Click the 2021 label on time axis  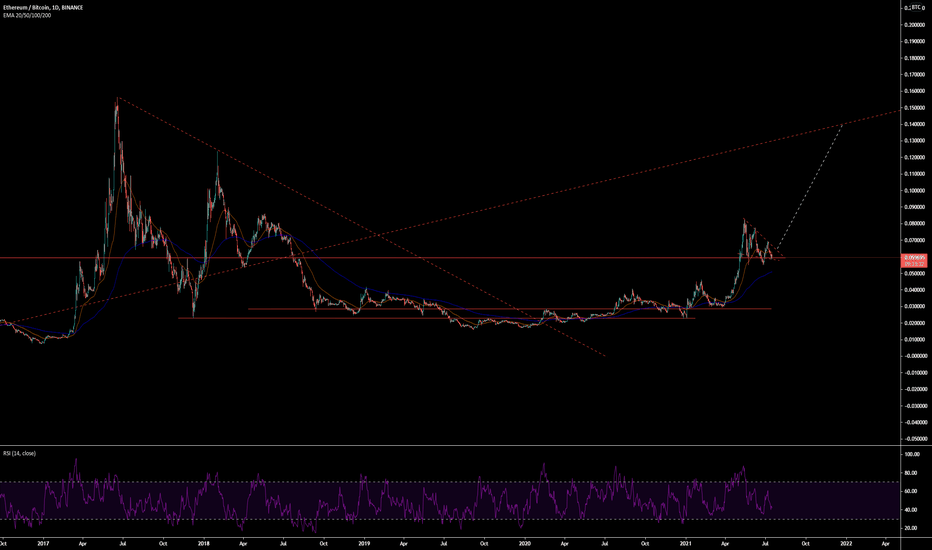click(x=685, y=543)
